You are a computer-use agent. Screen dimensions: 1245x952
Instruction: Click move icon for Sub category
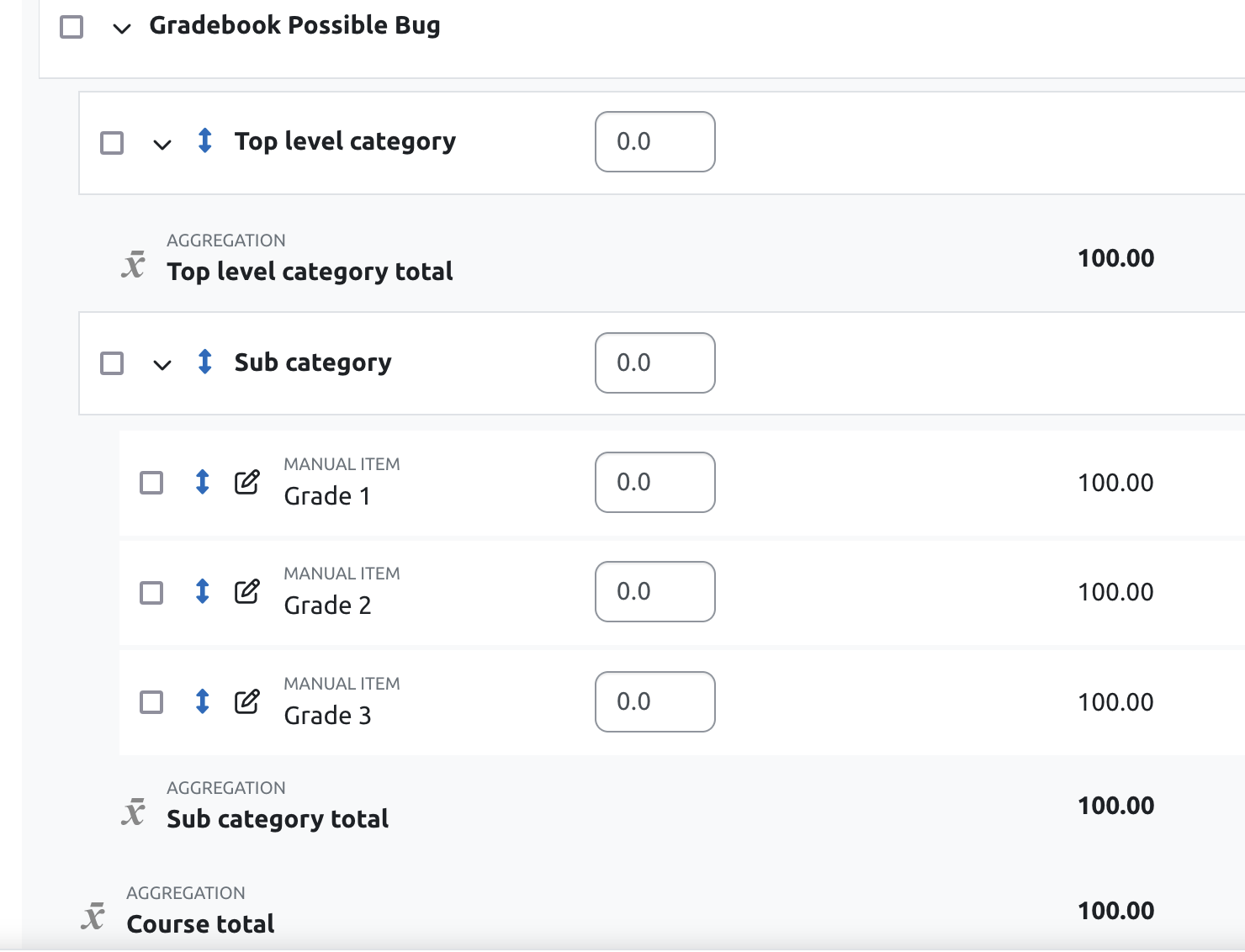[x=204, y=362]
